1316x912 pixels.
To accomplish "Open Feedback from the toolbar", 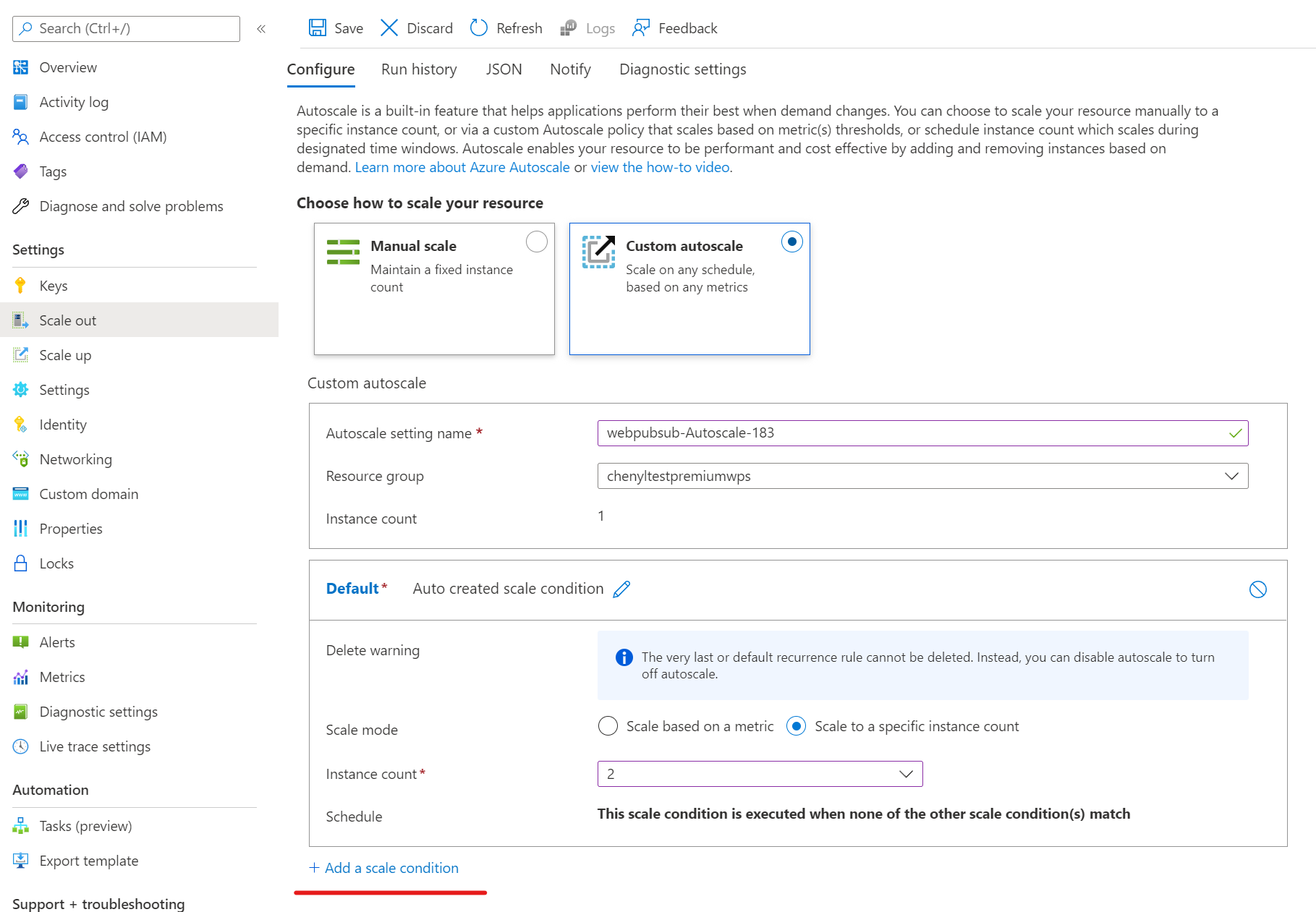I will (674, 28).
